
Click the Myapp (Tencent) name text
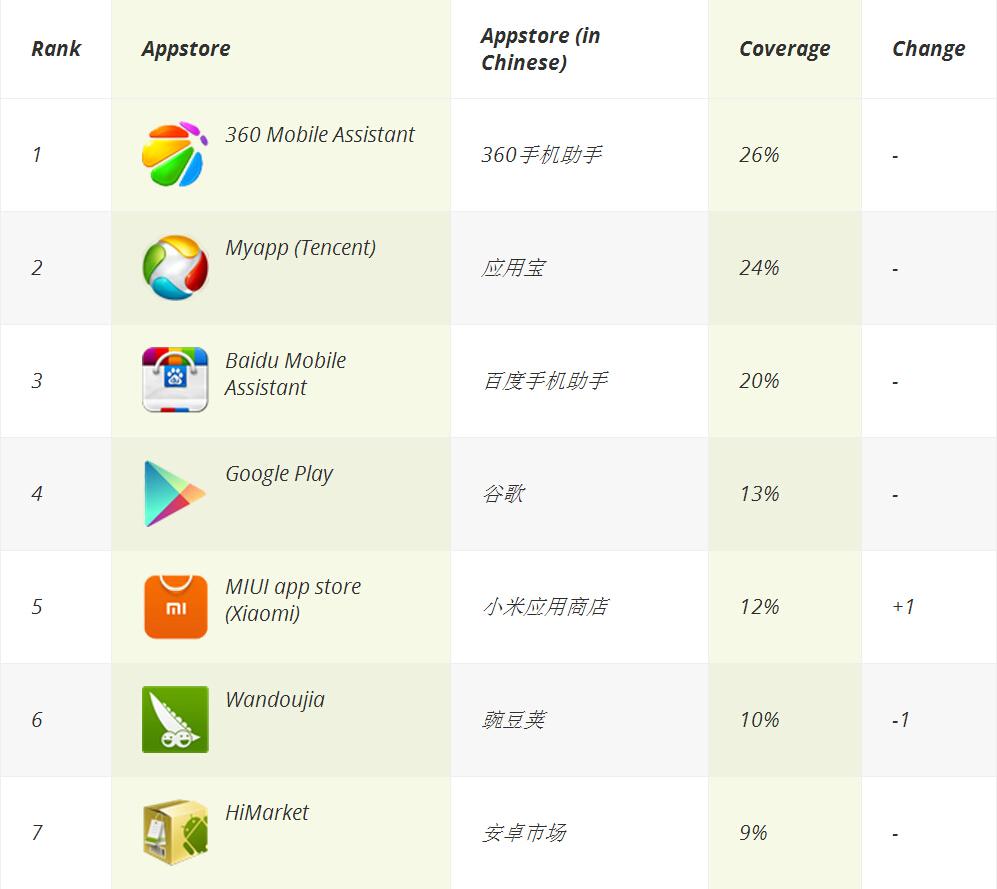click(300, 248)
